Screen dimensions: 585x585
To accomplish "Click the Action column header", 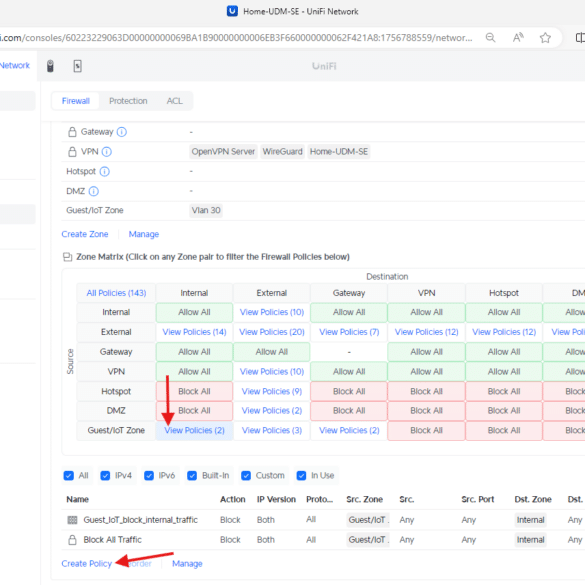I will coord(232,500).
